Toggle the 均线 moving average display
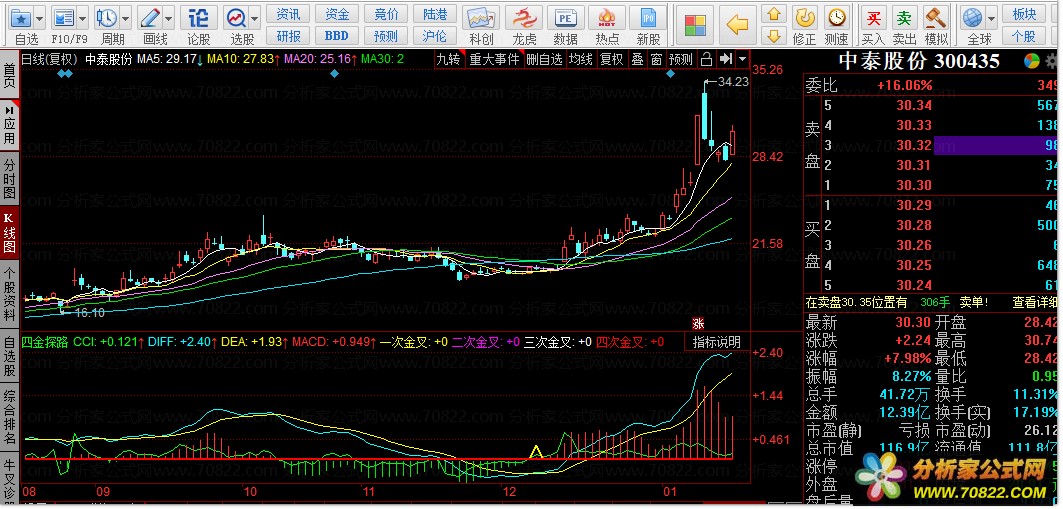1063x509 pixels. (580, 59)
